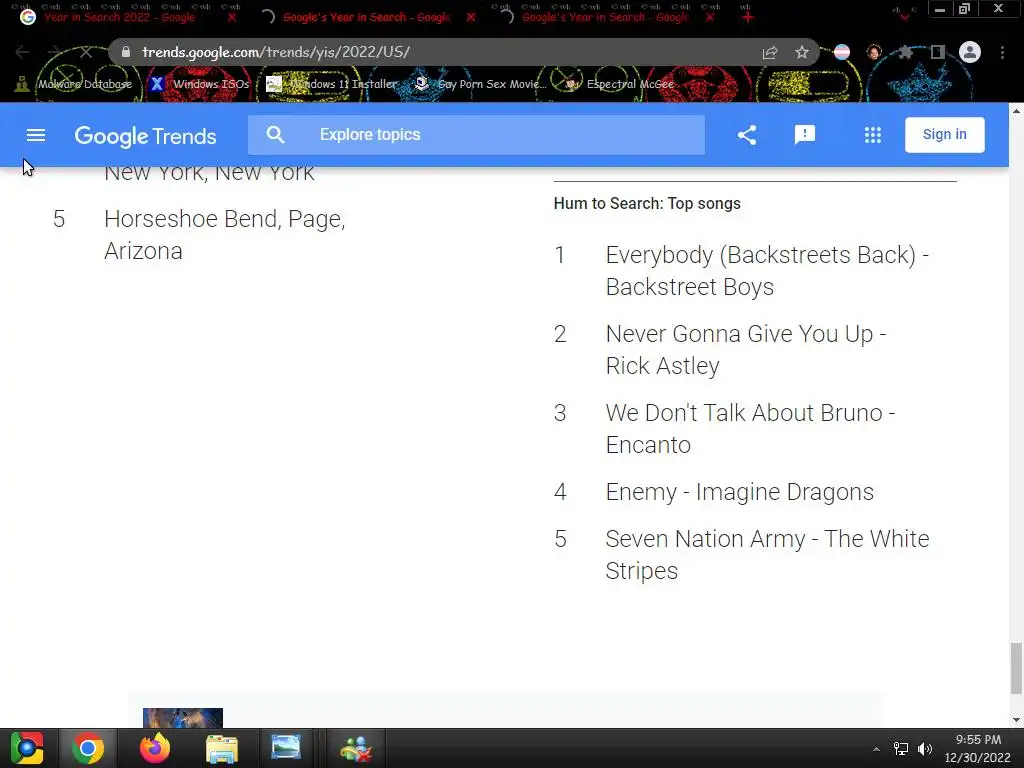
Task: Close the second Year in Search tab
Action: click(x=471, y=17)
